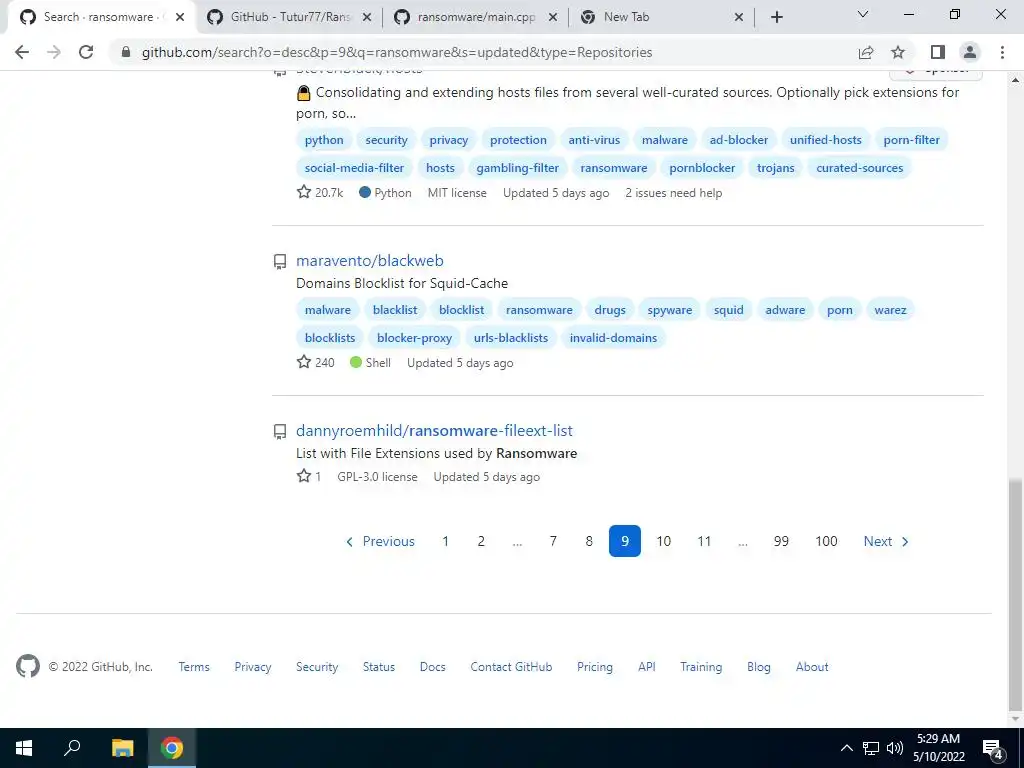This screenshot has width=1024, height=768.
Task: Jump to results page 8
Action: coord(589,541)
